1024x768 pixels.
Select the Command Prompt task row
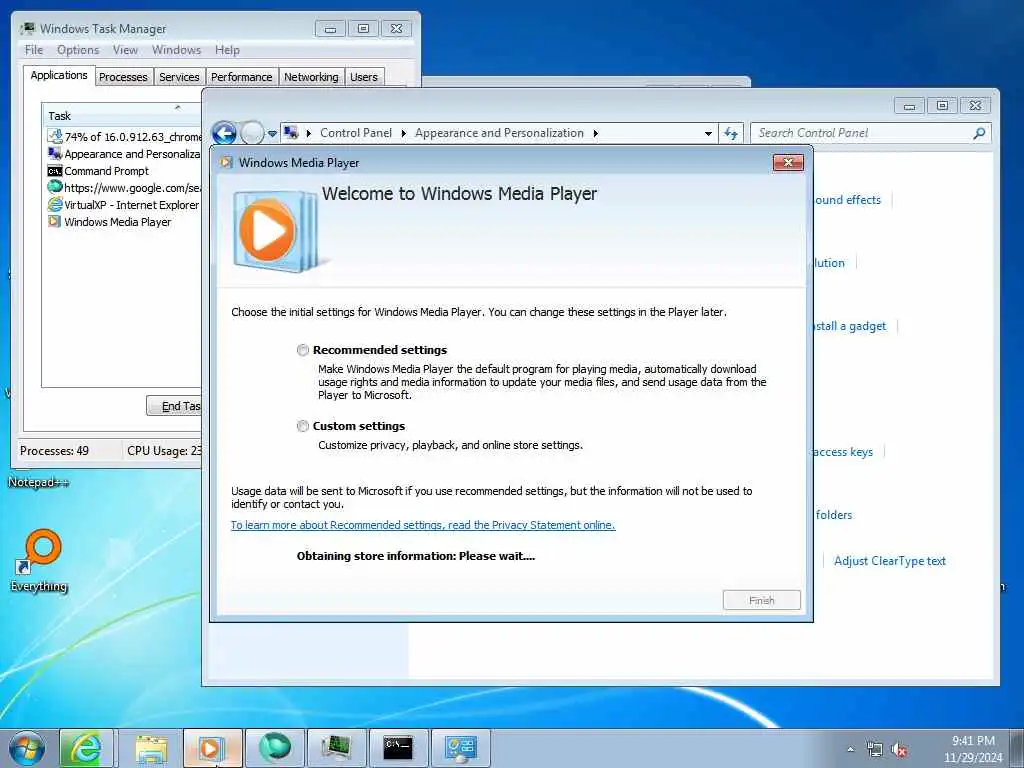coord(124,170)
